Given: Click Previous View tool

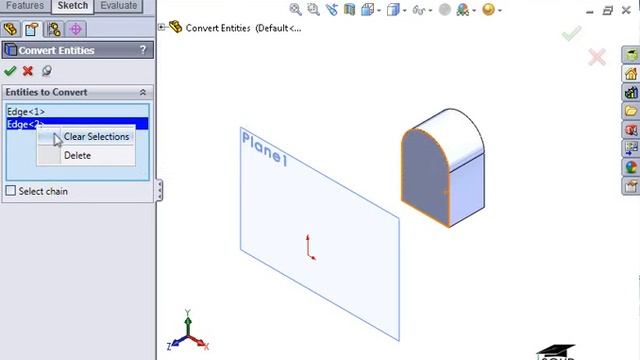Looking at the screenshot, I should 331,9.
